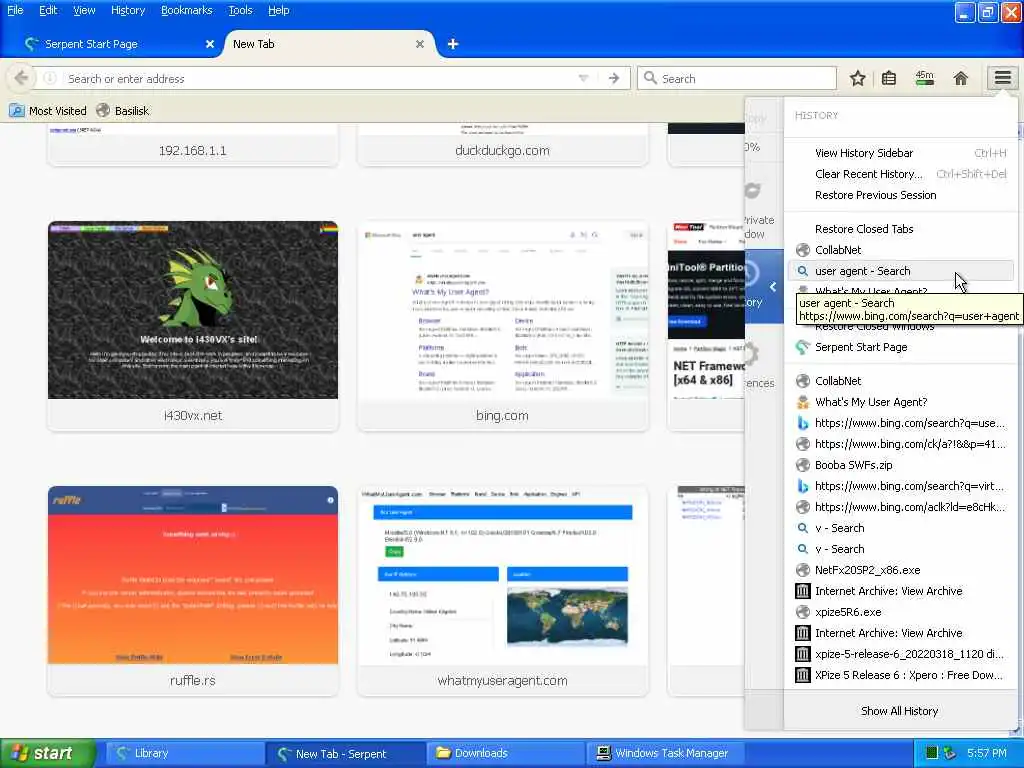The width and height of the screenshot is (1024, 768).
Task: Click the green tray icon in system tray
Action: (x=932, y=753)
